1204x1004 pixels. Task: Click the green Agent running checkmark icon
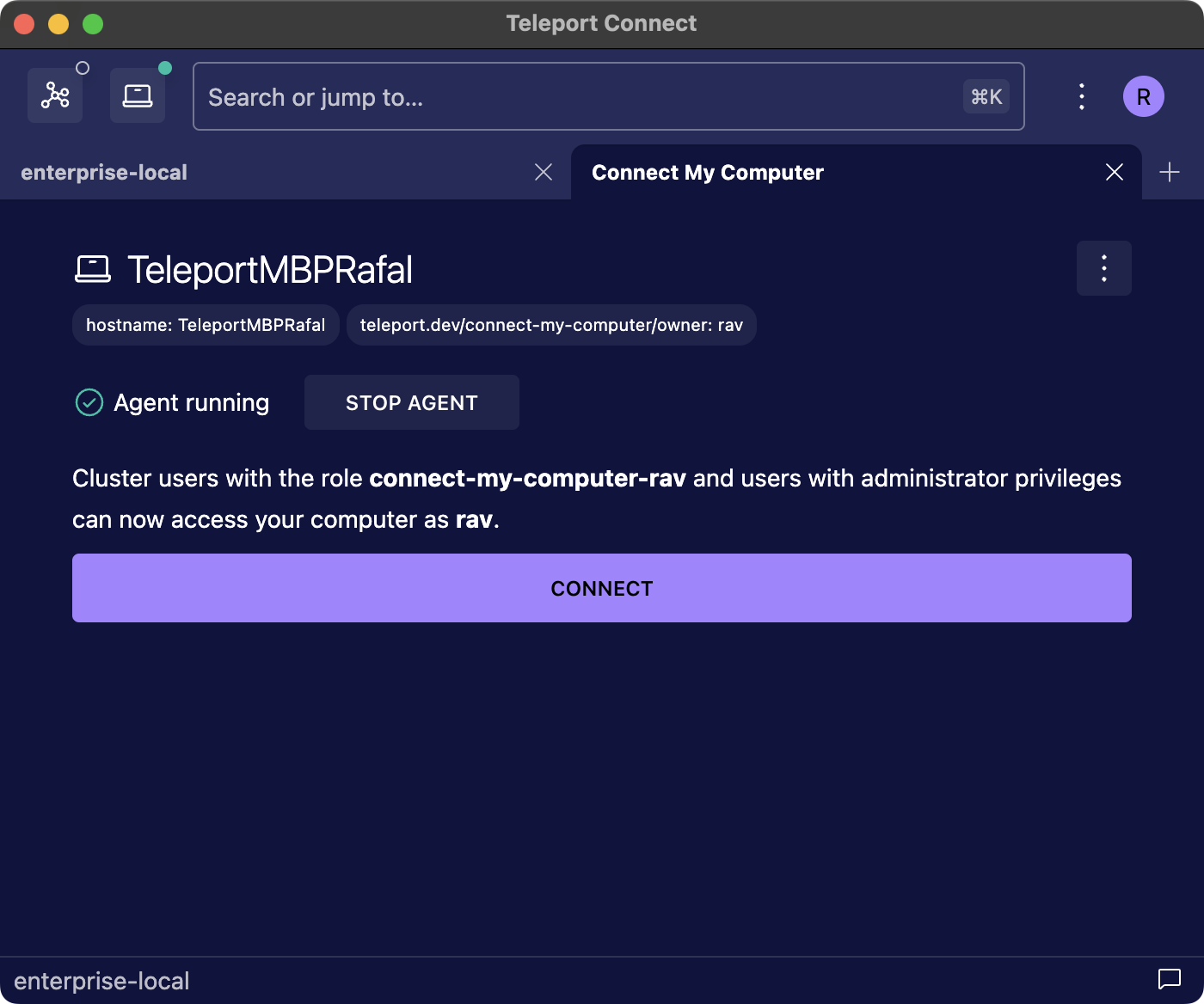click(89, 402)
